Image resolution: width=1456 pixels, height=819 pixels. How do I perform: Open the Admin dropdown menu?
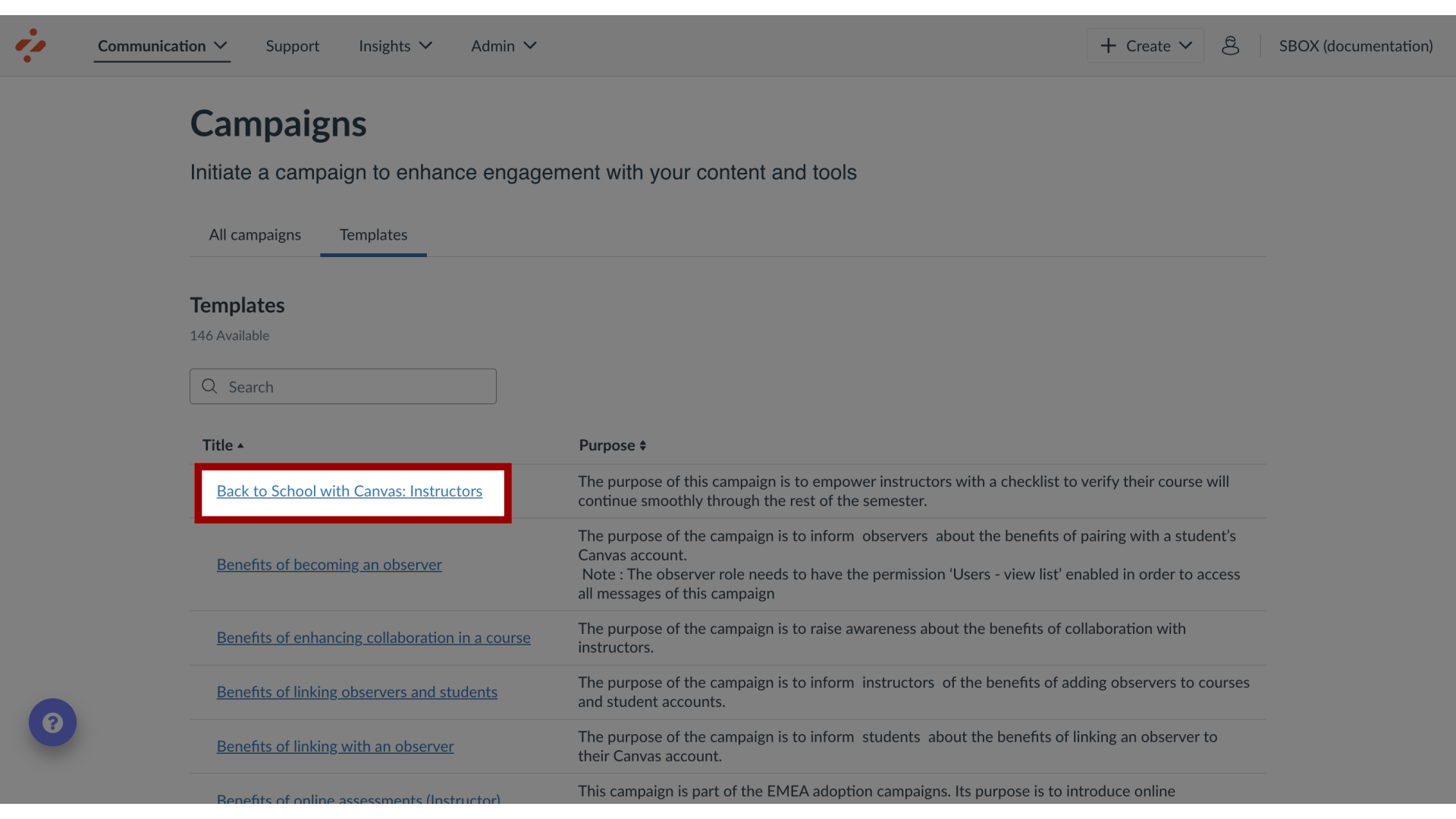[504, 45]
